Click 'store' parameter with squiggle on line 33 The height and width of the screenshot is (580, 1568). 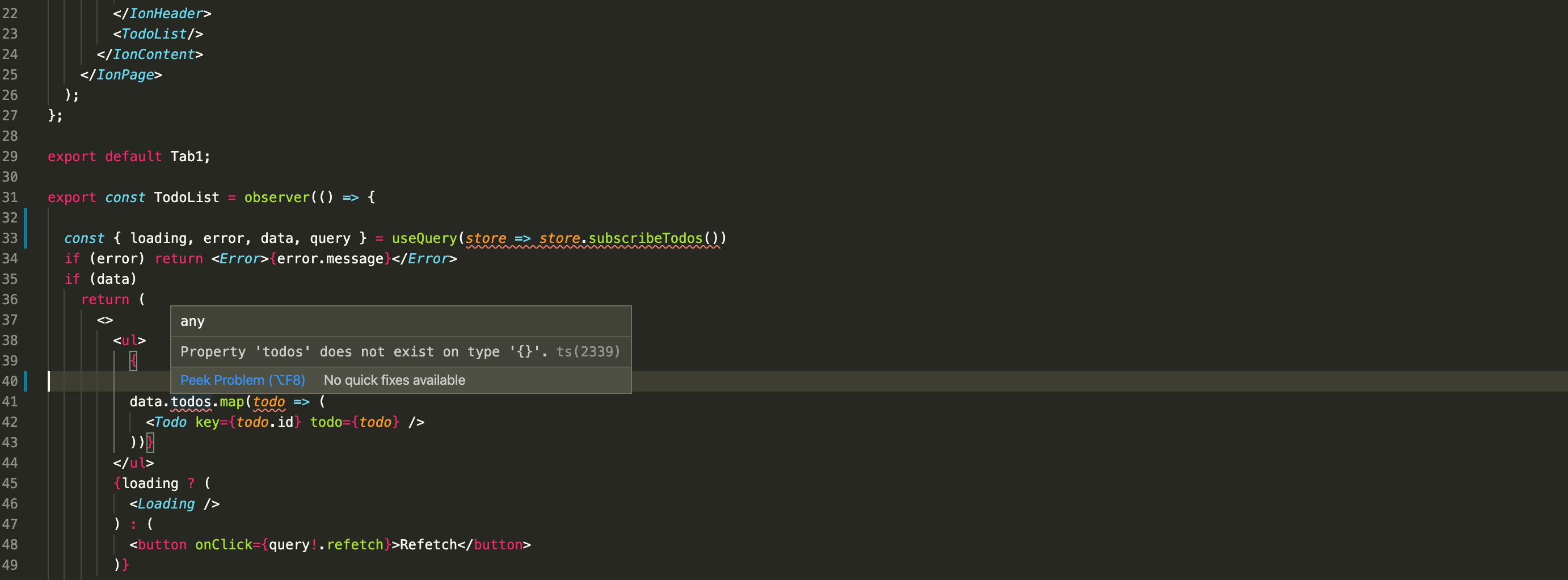click(x=486, y=238)
